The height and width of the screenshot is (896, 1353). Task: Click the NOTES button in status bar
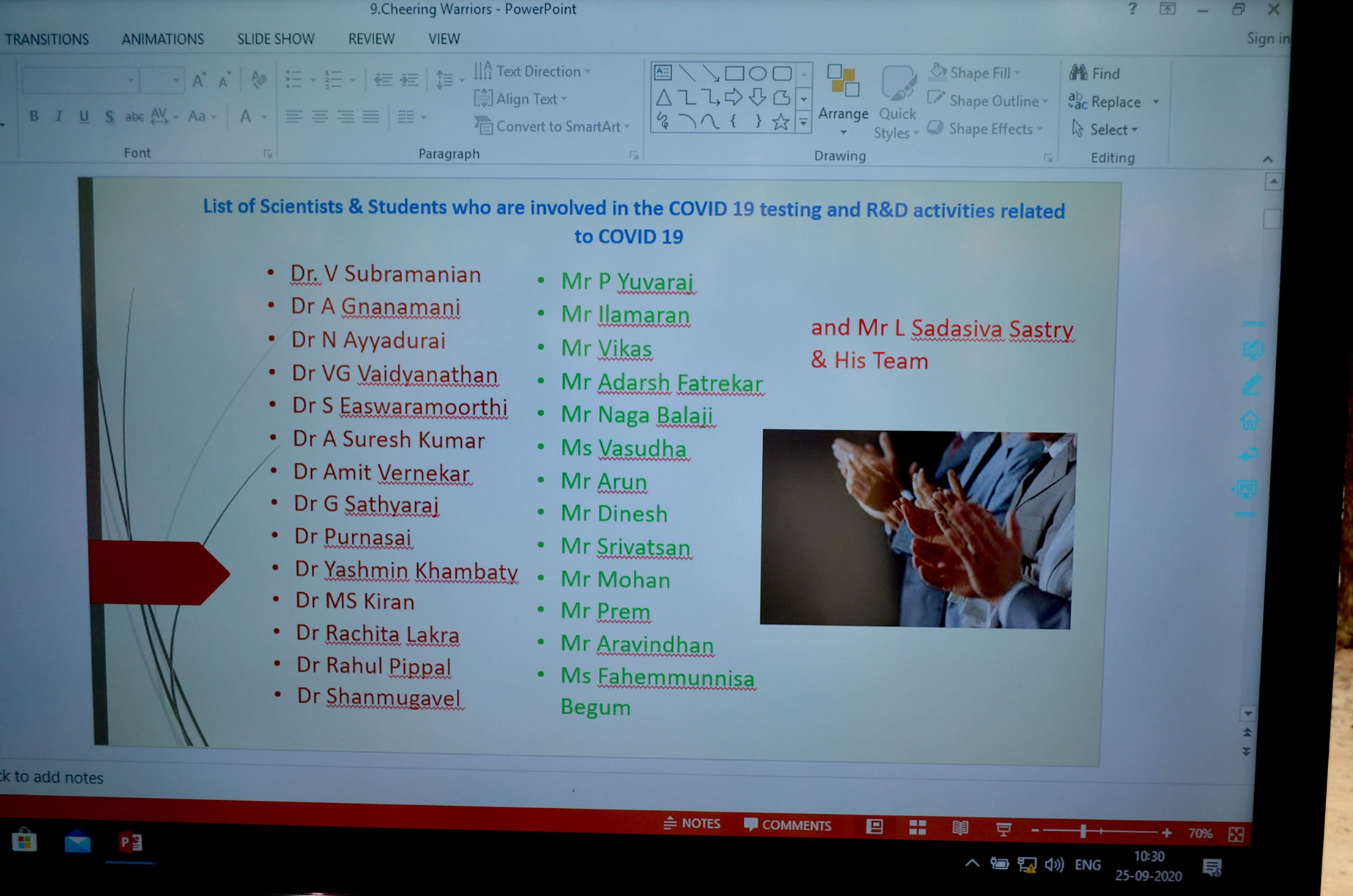(692, 824)
